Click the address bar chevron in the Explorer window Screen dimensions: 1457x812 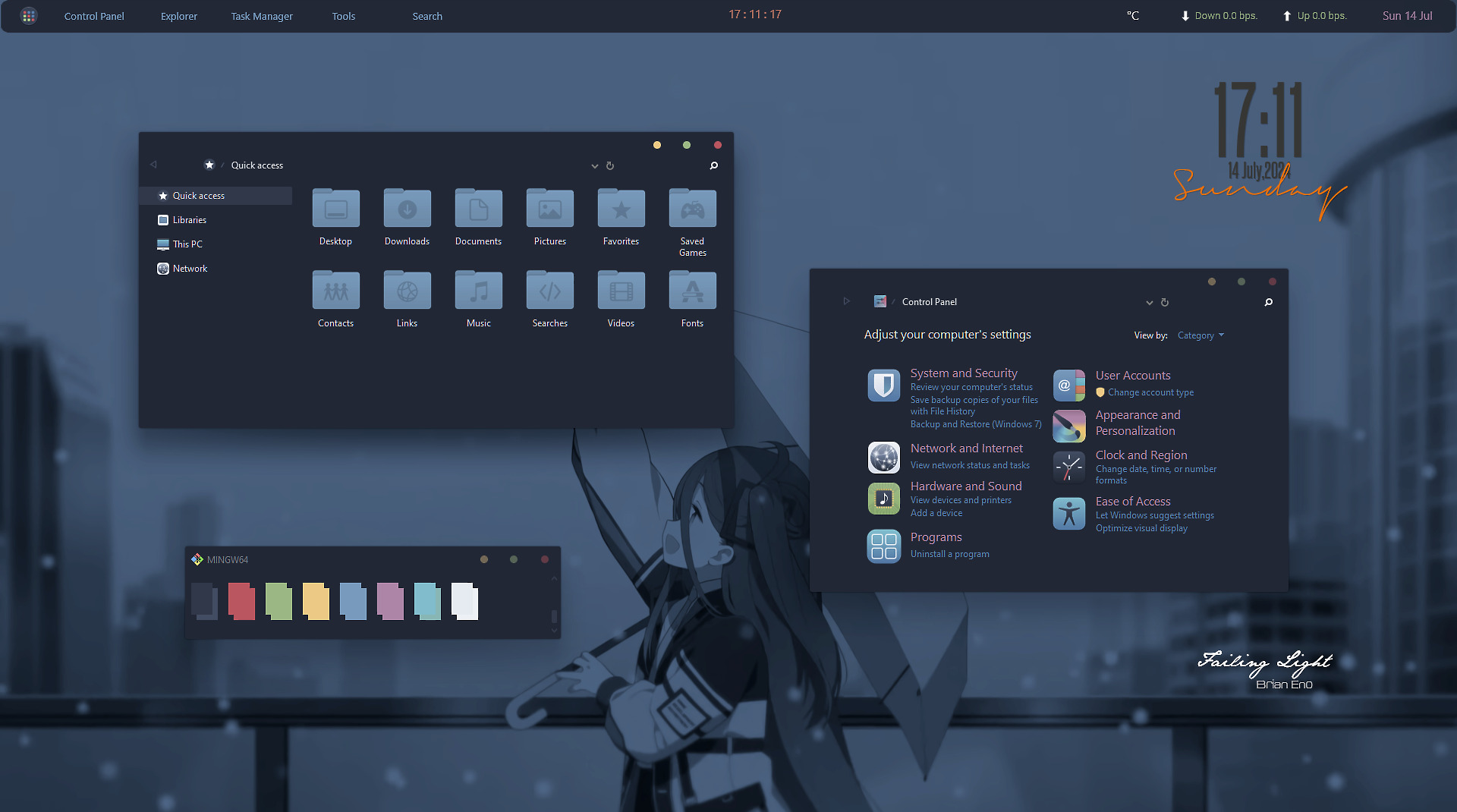(x=595, y=165)
